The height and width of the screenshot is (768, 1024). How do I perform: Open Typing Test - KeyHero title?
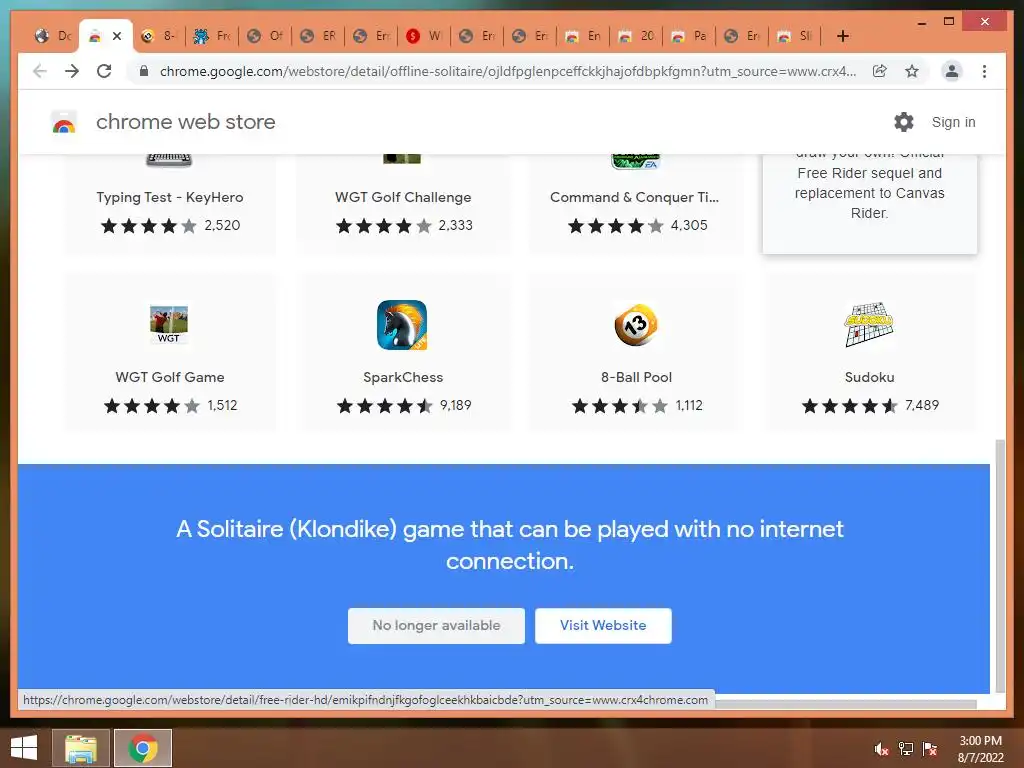click(170, 197)
